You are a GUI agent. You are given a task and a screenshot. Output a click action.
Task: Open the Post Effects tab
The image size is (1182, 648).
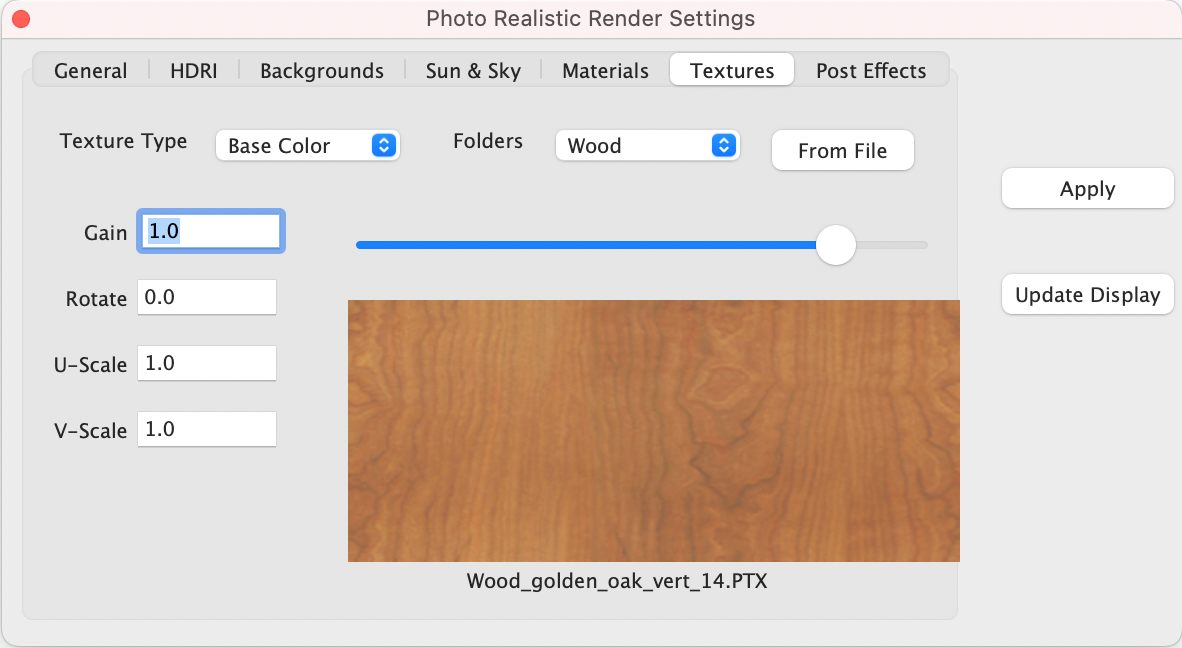point(871,70)
